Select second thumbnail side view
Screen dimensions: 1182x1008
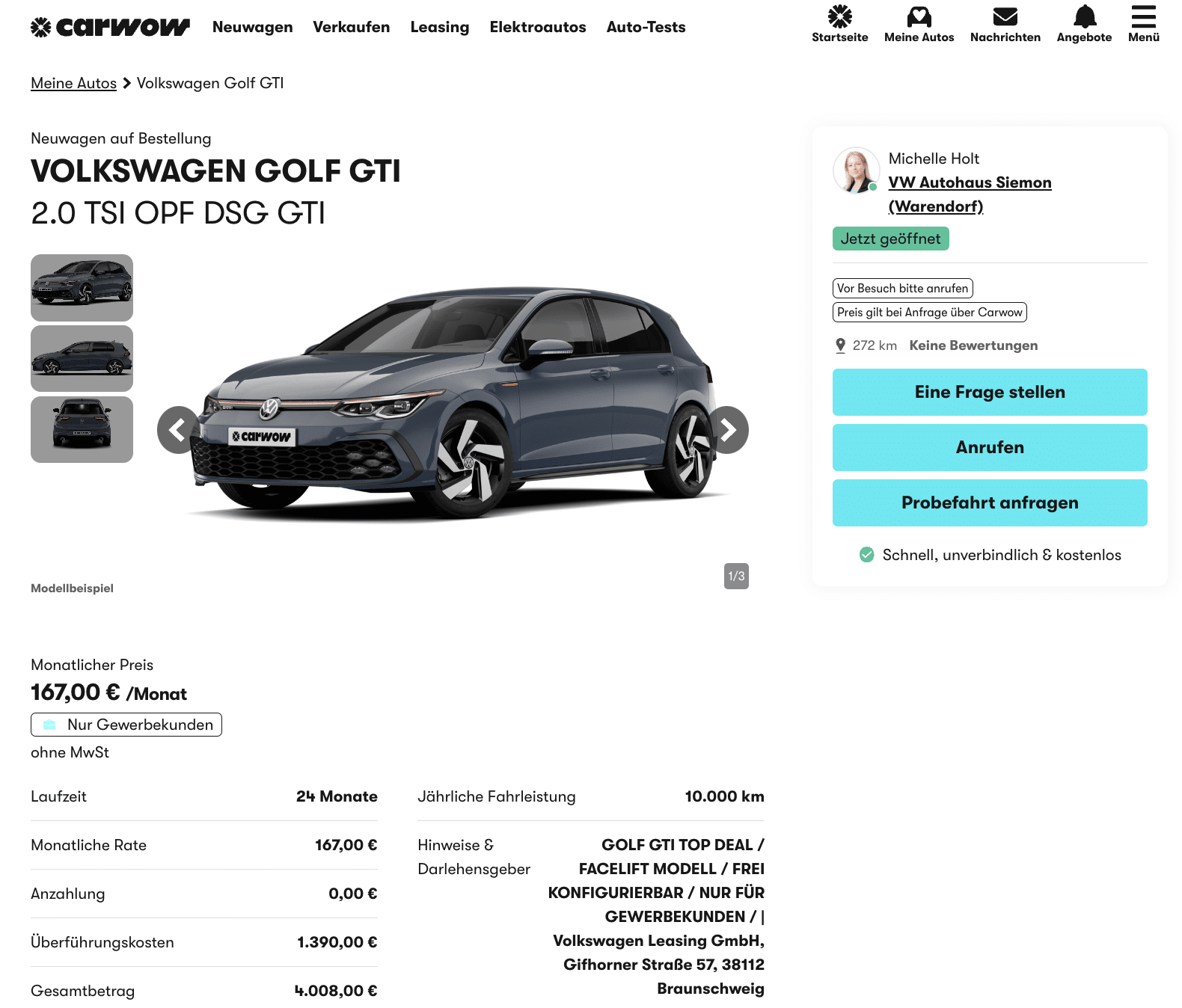(82, 359)
